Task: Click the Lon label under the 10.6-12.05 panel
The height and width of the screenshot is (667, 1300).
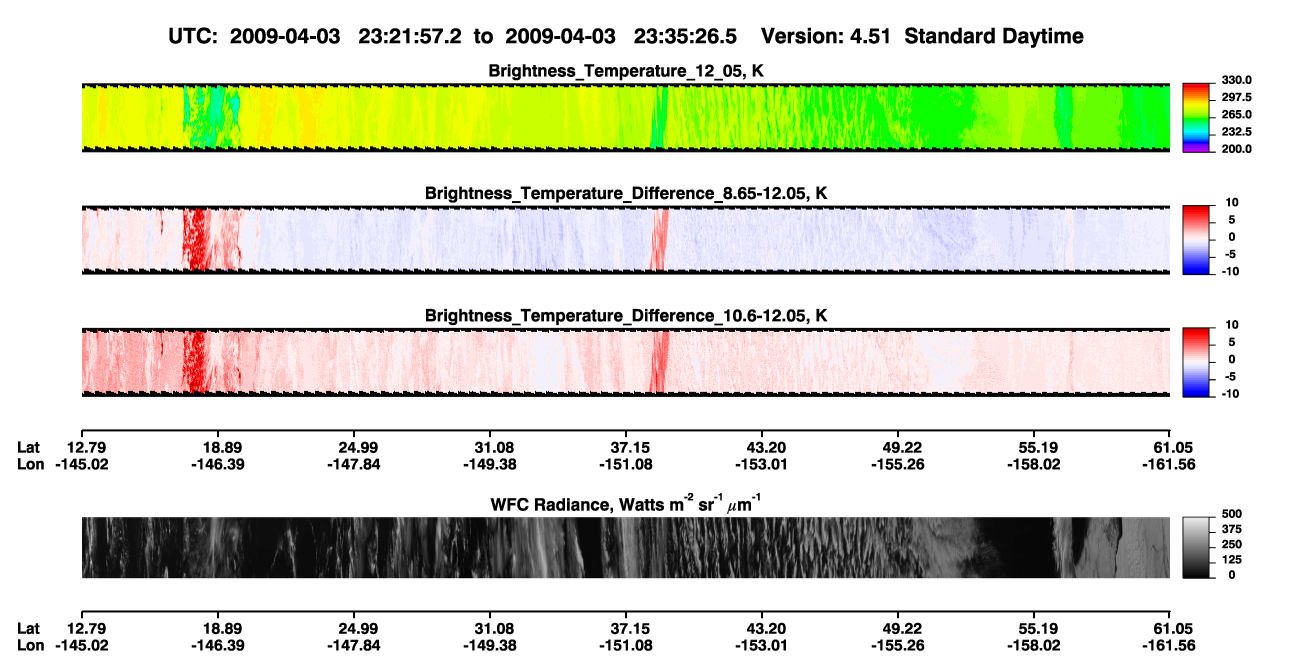Action: [x=30, y=464]
